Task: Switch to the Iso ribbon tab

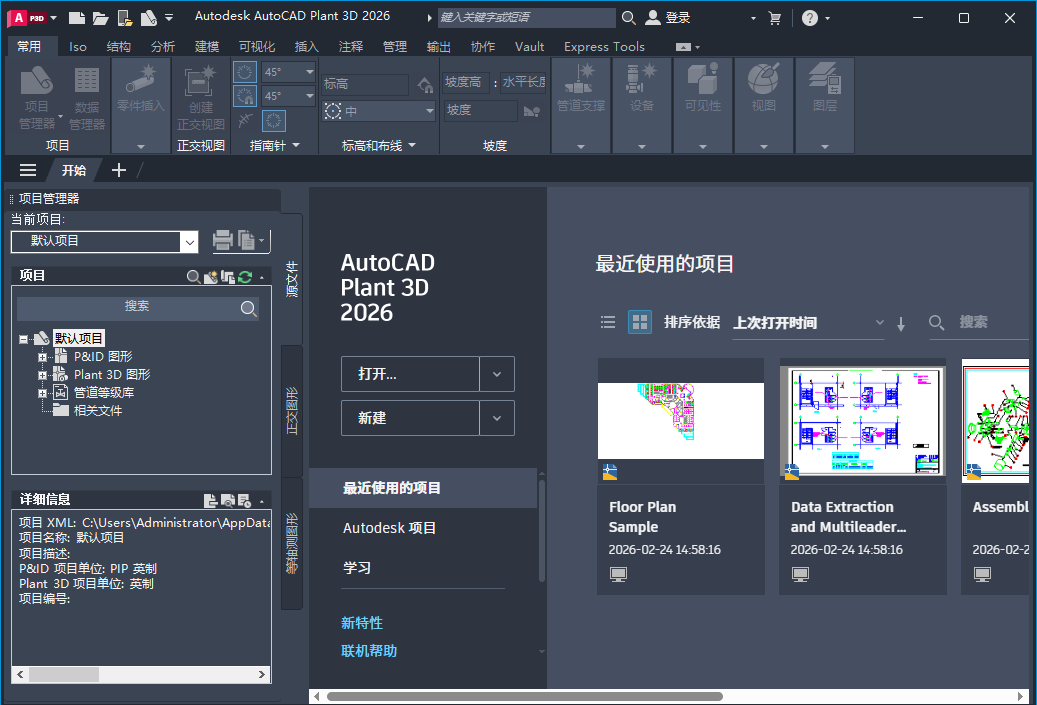Action: (x=78, y=47)
